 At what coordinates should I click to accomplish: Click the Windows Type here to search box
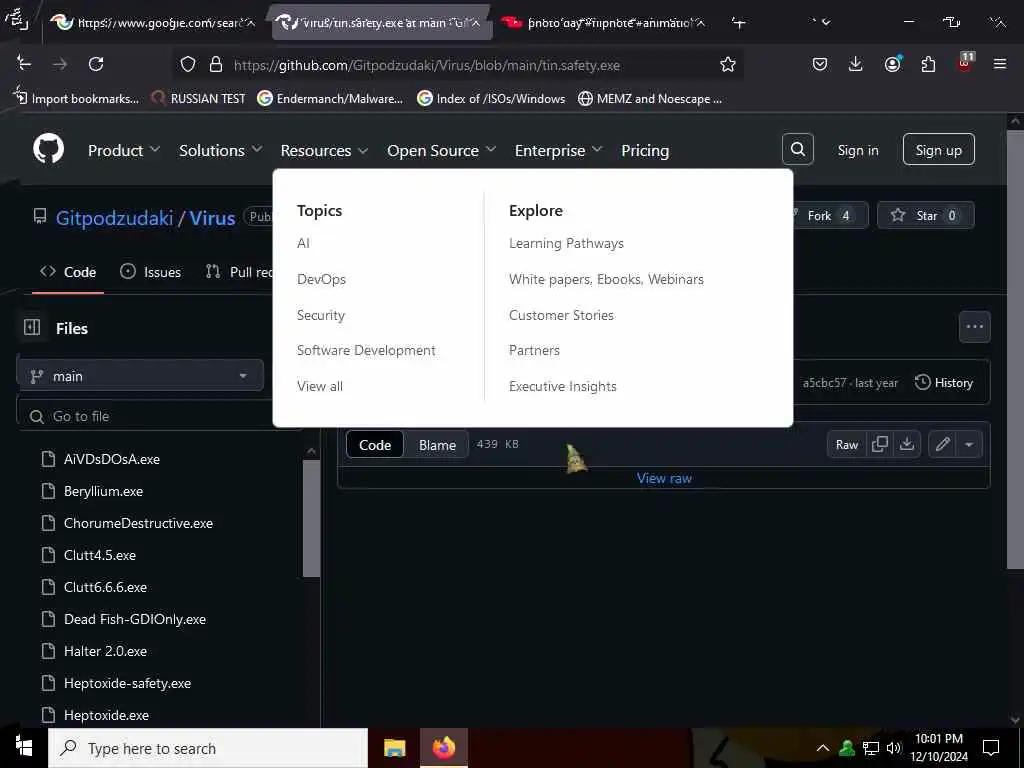click(208, 748)
